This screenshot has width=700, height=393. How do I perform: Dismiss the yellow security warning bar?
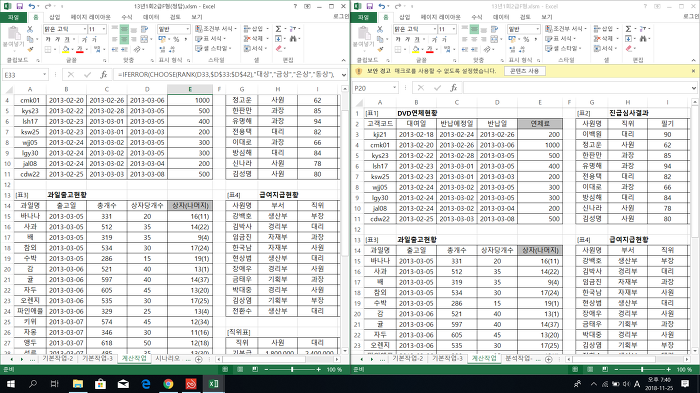(693, 71)
